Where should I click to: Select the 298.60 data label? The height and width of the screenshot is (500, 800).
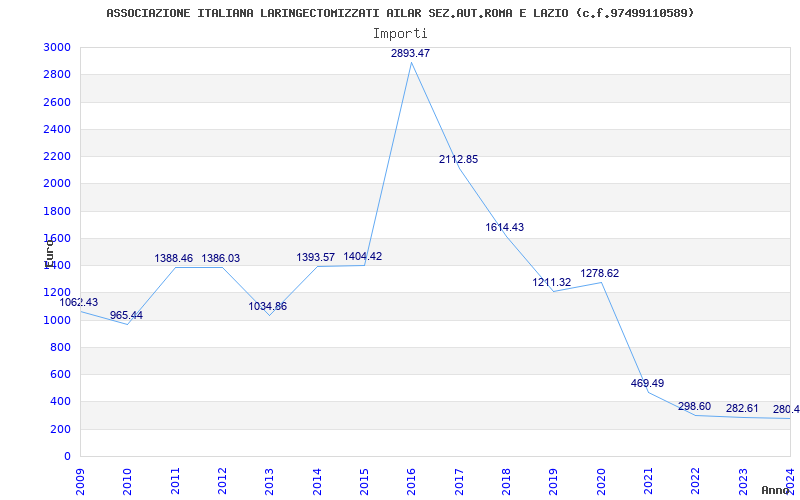click(x=694, y=406)
